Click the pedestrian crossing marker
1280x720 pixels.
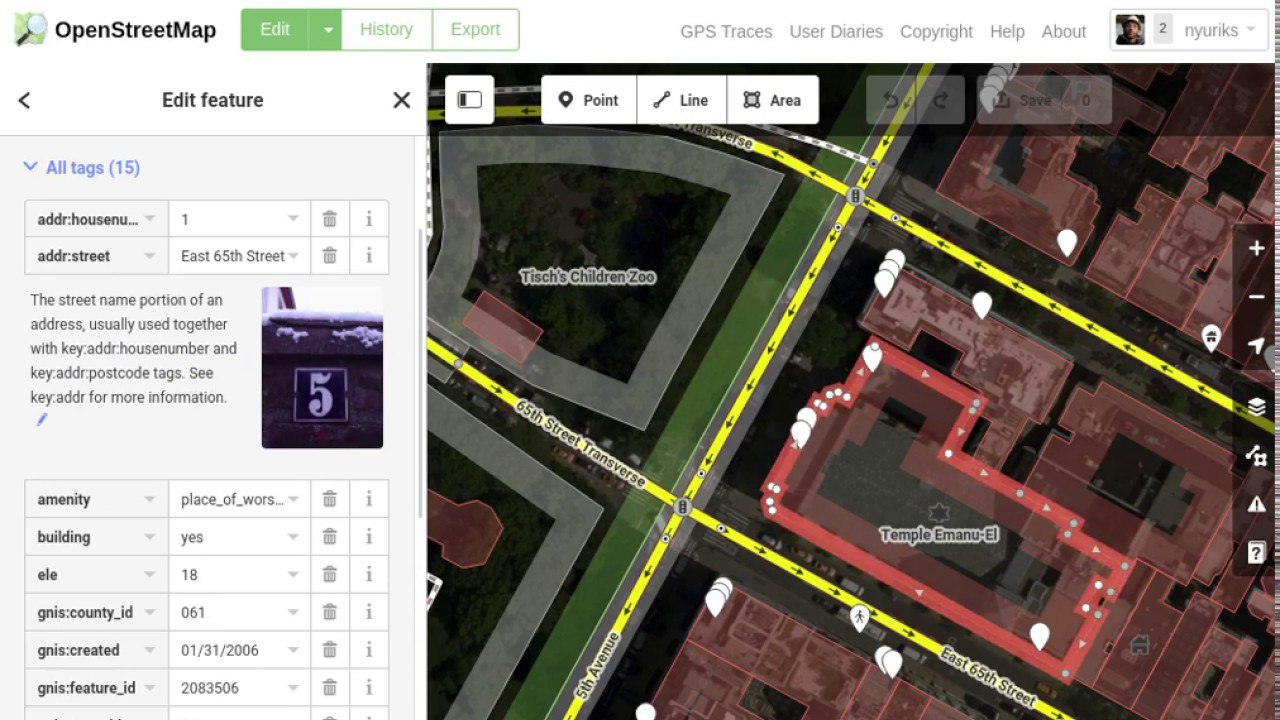(860, 618)
